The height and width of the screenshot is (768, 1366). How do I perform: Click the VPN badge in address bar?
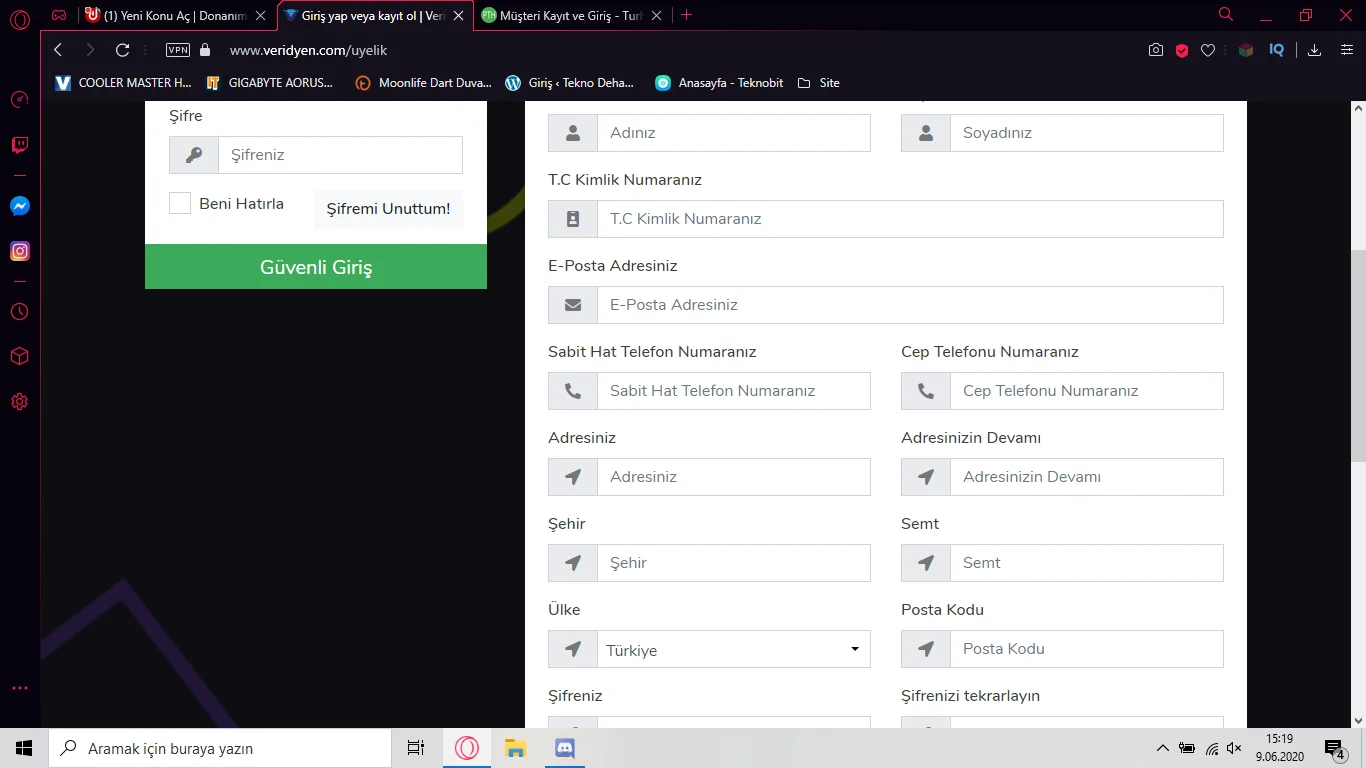(x=177, y=50)
